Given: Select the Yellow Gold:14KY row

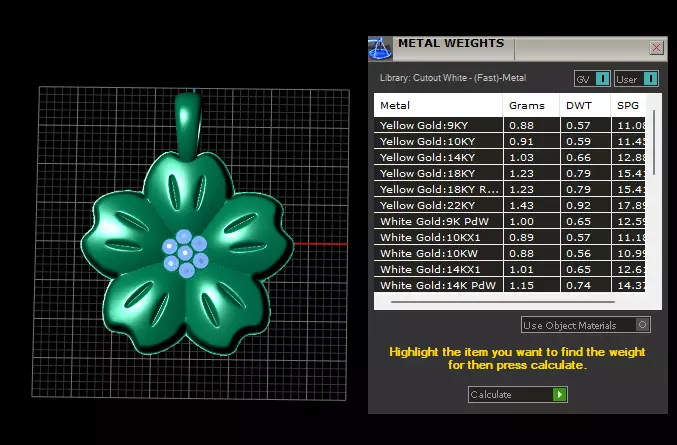Looking at the screenshot, I should click(x=509, y=157).
